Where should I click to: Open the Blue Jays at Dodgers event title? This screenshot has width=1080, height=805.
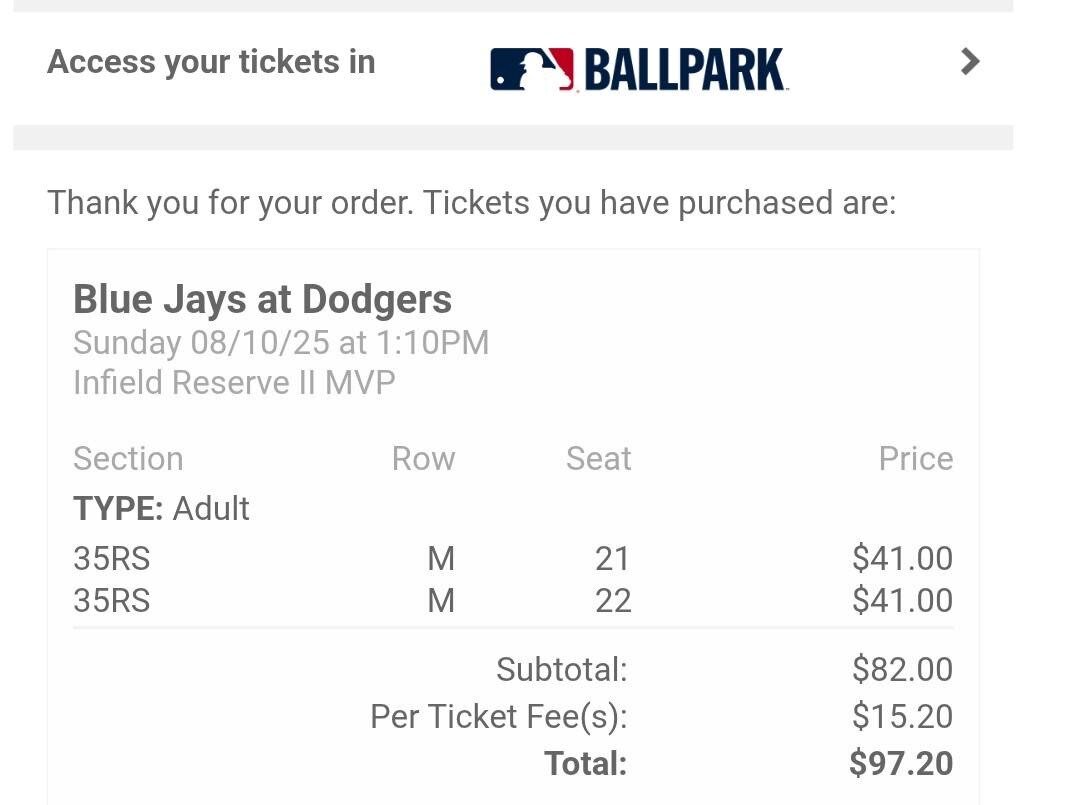[x=262, y=299]
